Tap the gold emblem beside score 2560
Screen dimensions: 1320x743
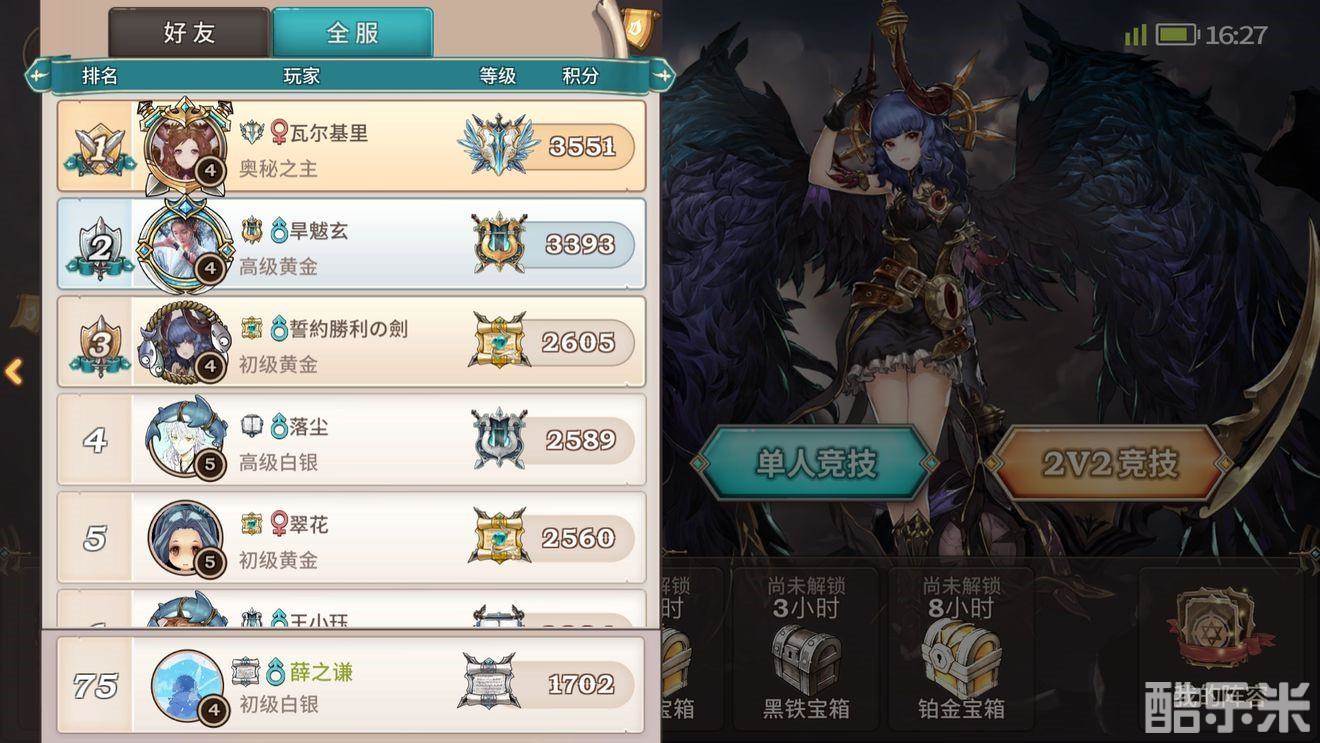pyautogui.click(x=499, y=537)
